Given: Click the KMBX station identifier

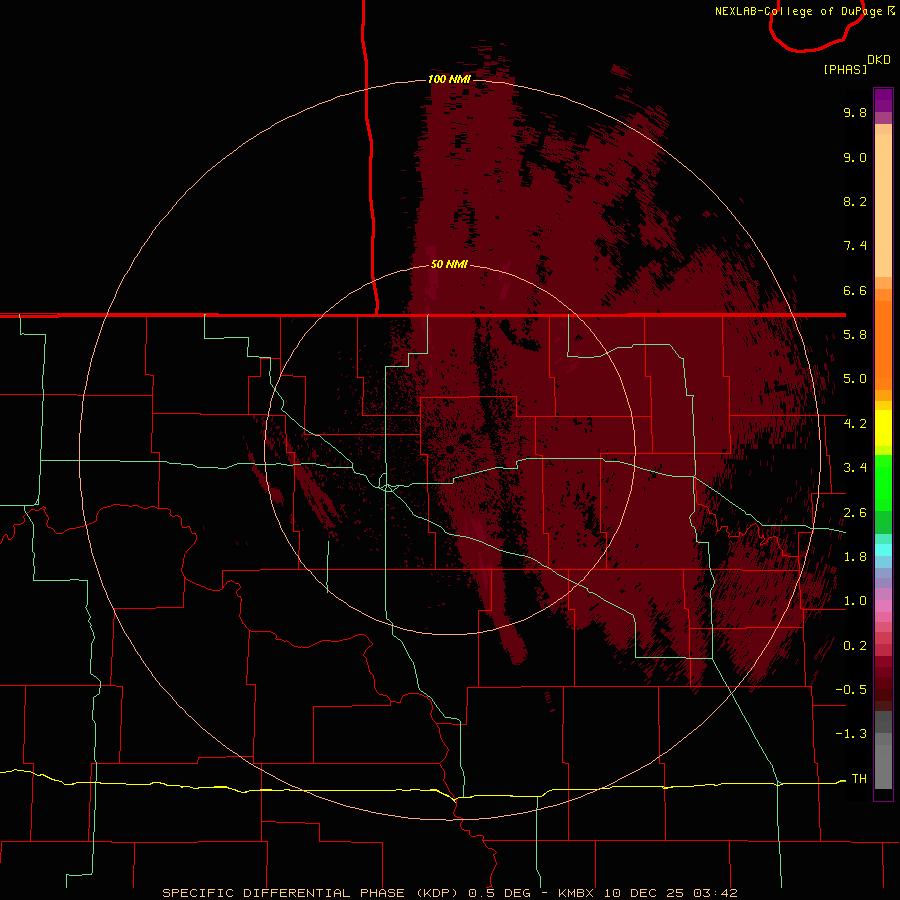Looking at the screenshot, I should (576, 893).
